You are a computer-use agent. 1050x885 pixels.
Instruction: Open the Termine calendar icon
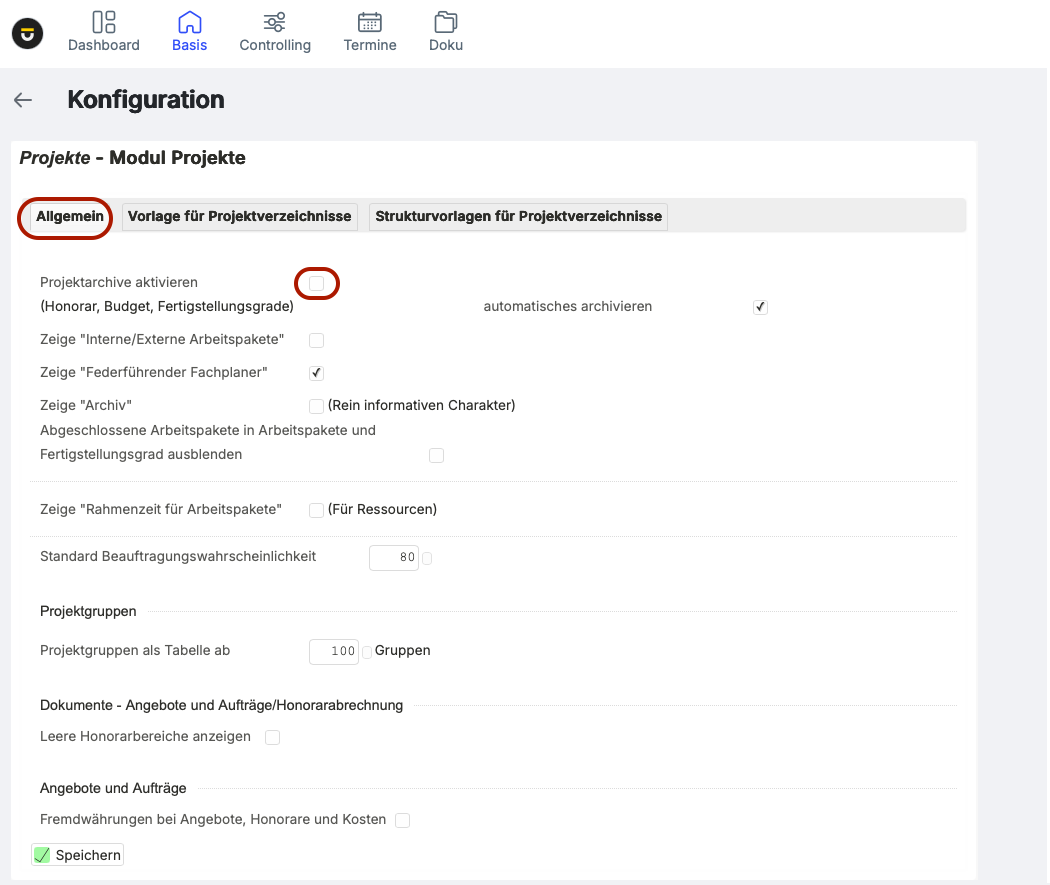coord(370,22)
